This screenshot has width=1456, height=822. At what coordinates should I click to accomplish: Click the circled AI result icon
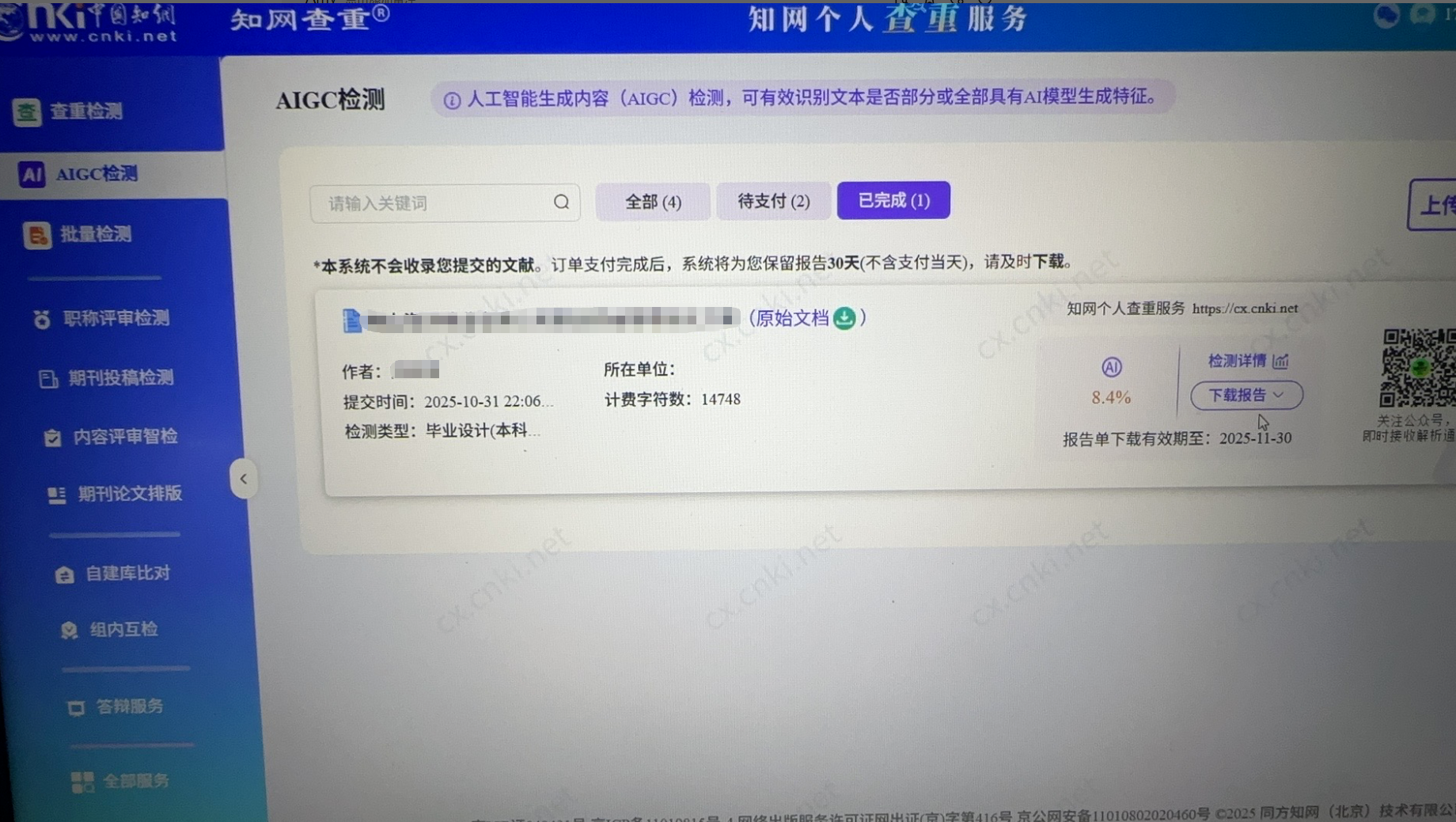click(x=1112, y=367)
